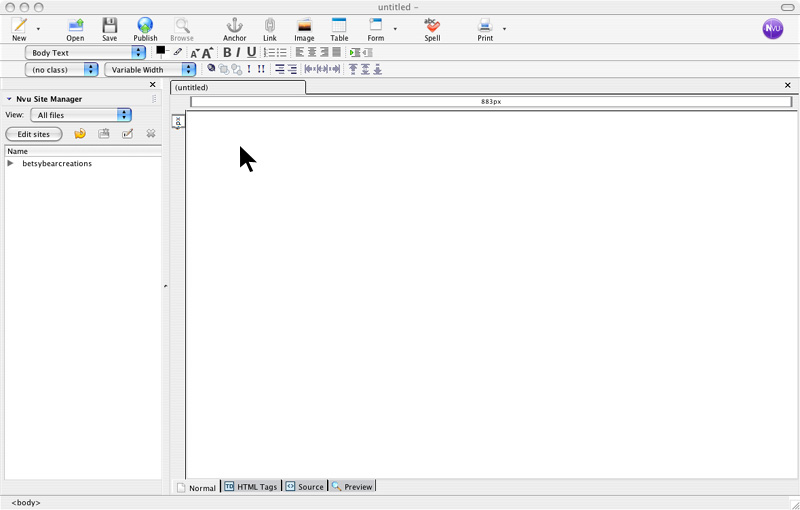This screenshot has height=510, width=800.
Task: Decrease font size with smaller A icon
Action: click(194, 53)
